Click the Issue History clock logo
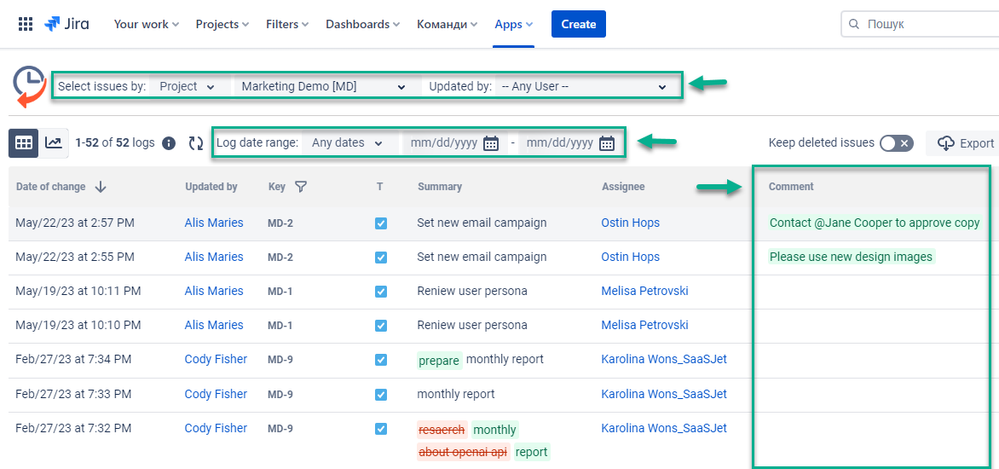 [x=29, y=87]
